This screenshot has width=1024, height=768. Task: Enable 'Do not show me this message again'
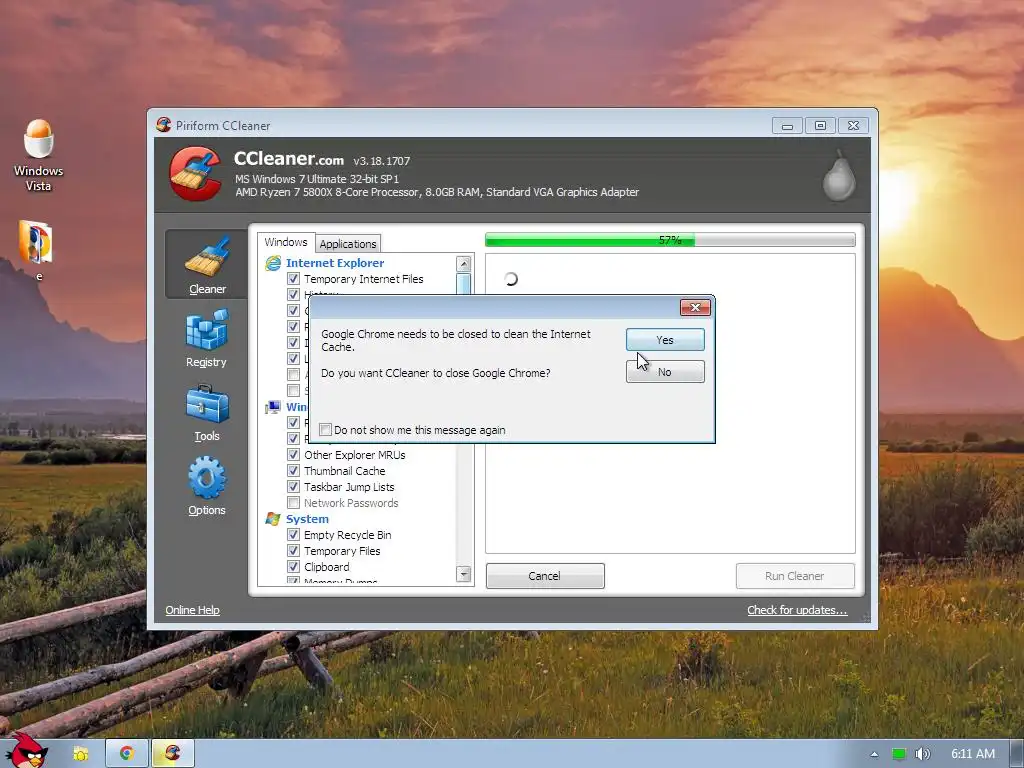[x=325, y=430]
